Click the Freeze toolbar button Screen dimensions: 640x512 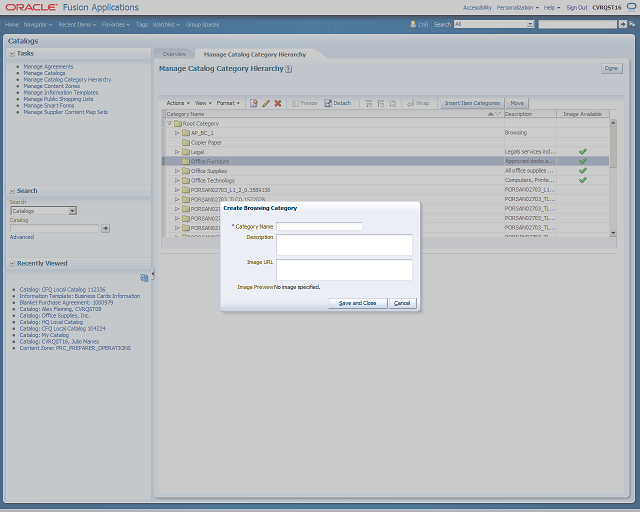coord(304,103)
